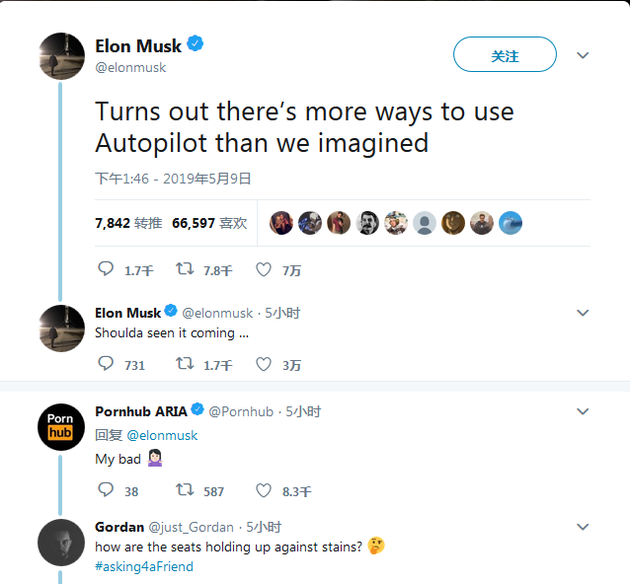
Task: Open the dropdown chevron next to the 关注 button
Action: 583,55
